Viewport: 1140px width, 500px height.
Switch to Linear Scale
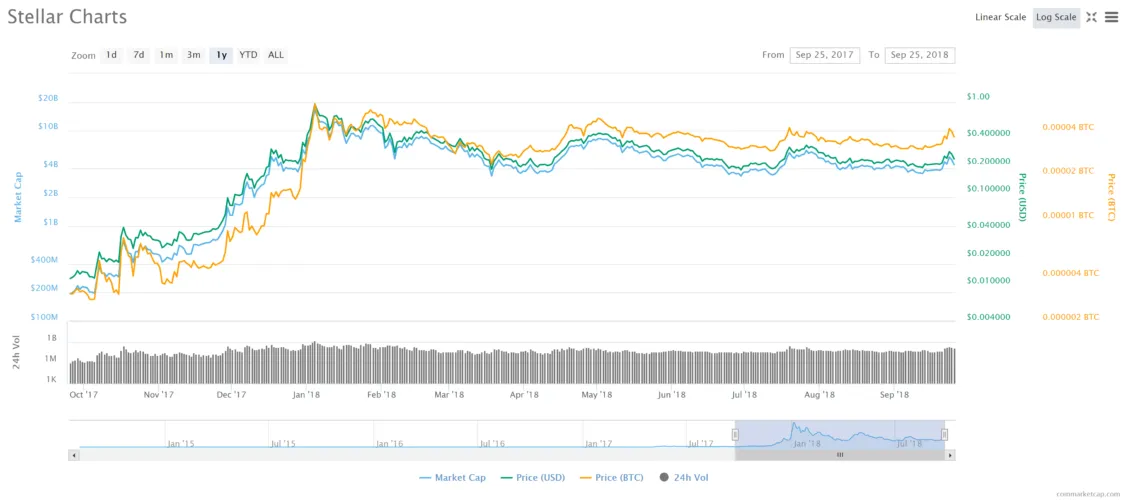[1001, 17]
